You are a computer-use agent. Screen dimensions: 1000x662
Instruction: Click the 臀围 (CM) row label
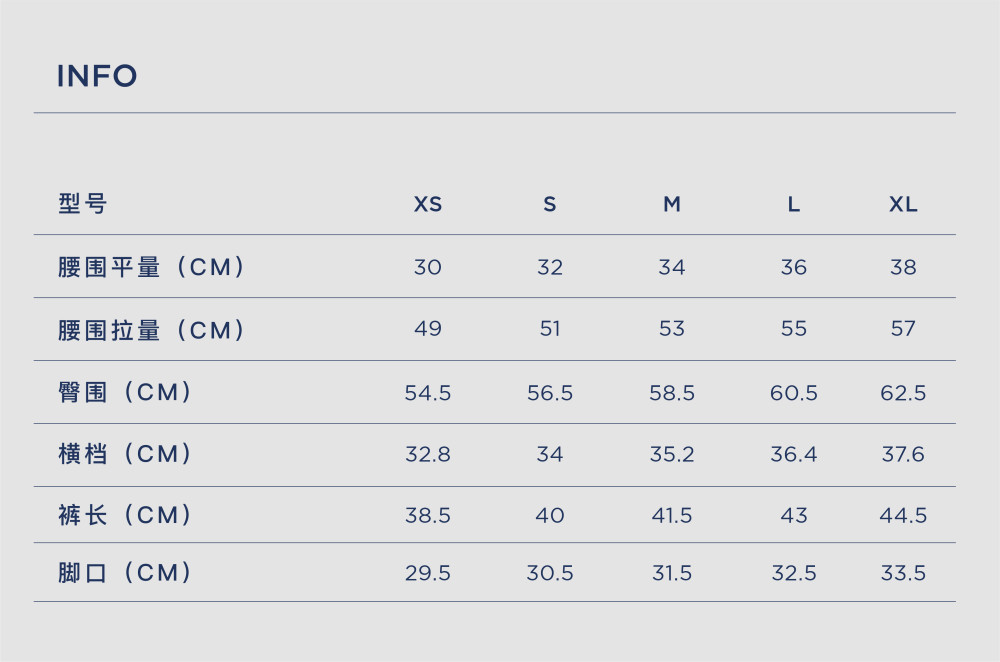125,392
